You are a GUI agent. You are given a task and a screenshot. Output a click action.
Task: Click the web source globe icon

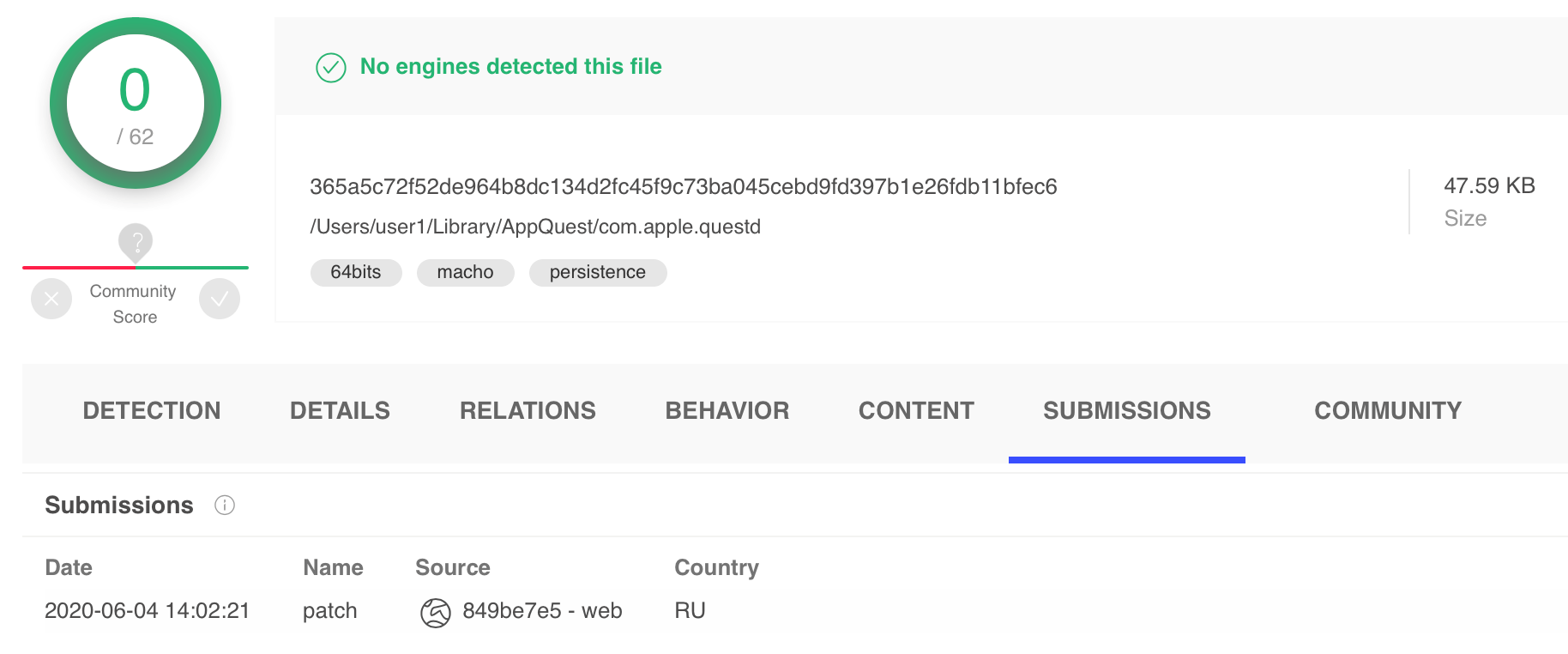[436, 612]
